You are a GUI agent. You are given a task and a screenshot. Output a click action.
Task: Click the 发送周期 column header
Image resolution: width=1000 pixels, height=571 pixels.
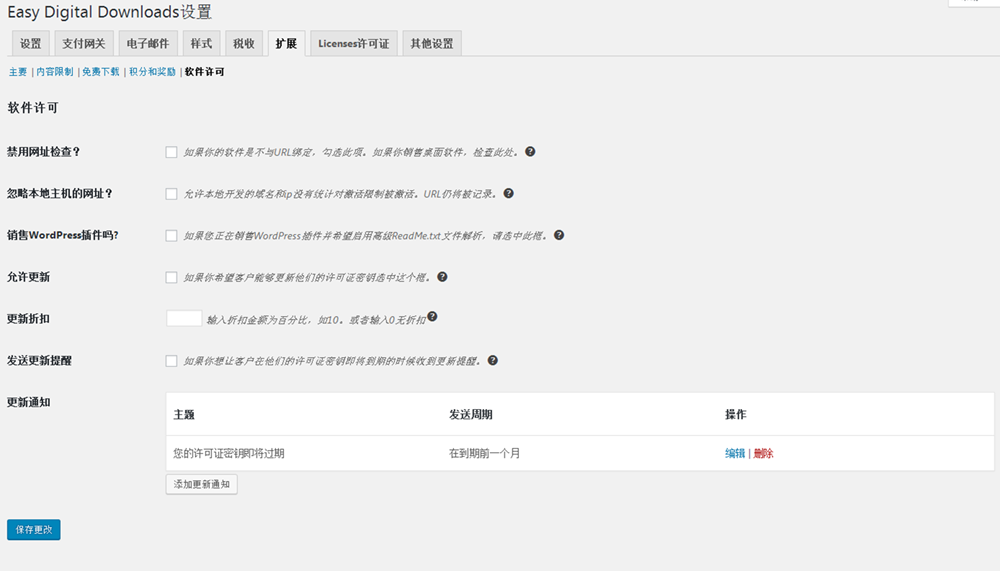click(471, 415)
